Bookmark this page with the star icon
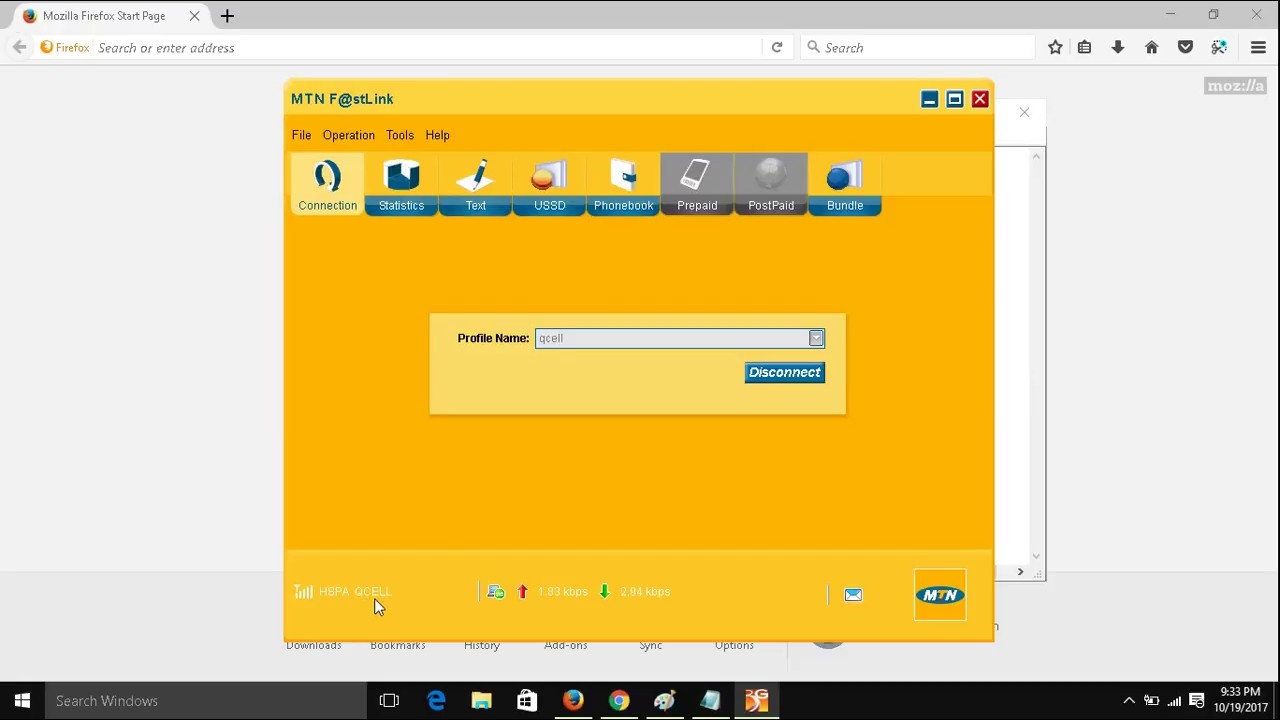This screenshot has width=1280, height=720. pos(1055,47)
